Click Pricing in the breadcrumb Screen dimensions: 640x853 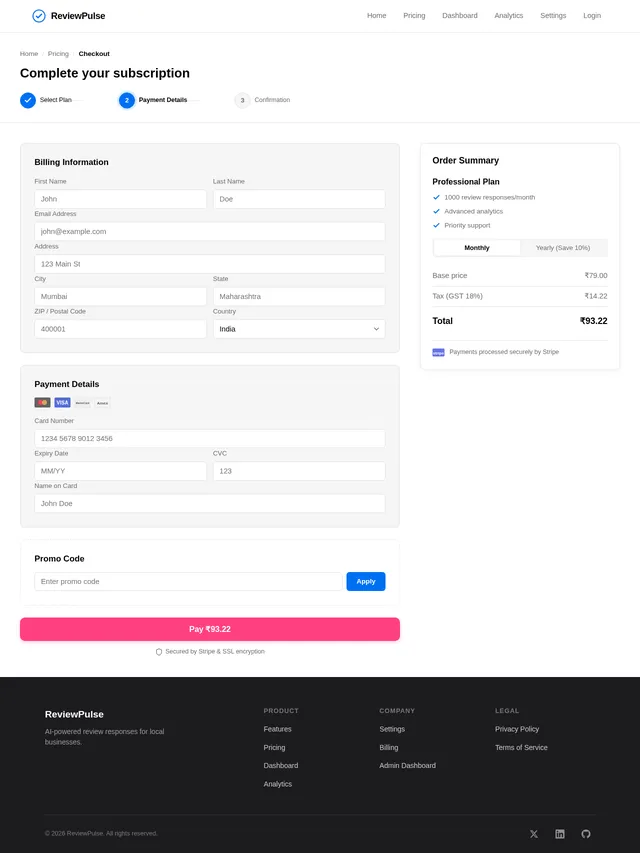point(58,54)
